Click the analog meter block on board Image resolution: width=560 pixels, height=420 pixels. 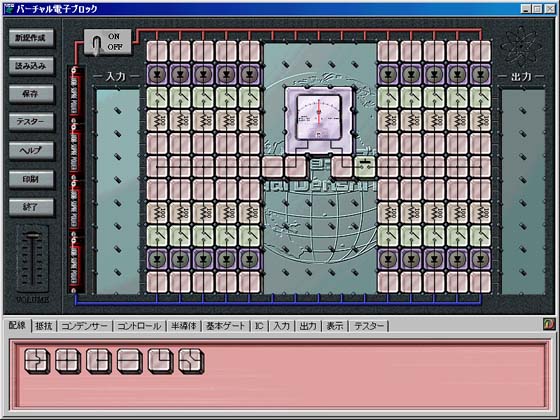tap(319, 119)
